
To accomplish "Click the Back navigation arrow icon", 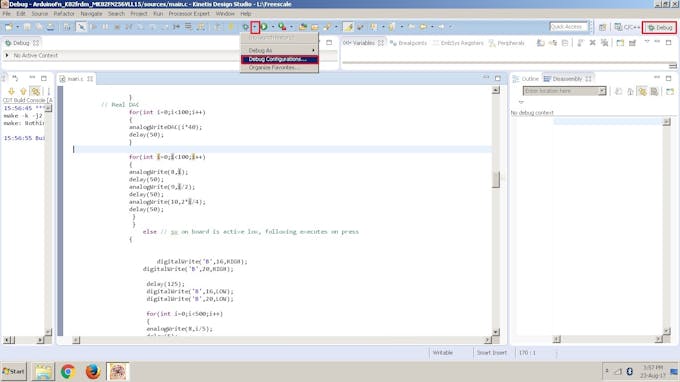I will (x=423, y=27).
